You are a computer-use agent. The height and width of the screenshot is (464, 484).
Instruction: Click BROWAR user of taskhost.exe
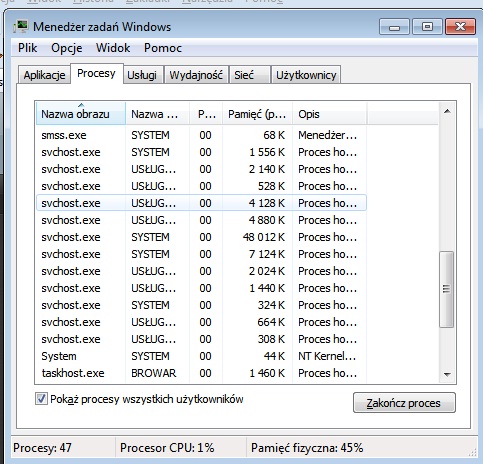pyautogui.click(x=153, y=373)
